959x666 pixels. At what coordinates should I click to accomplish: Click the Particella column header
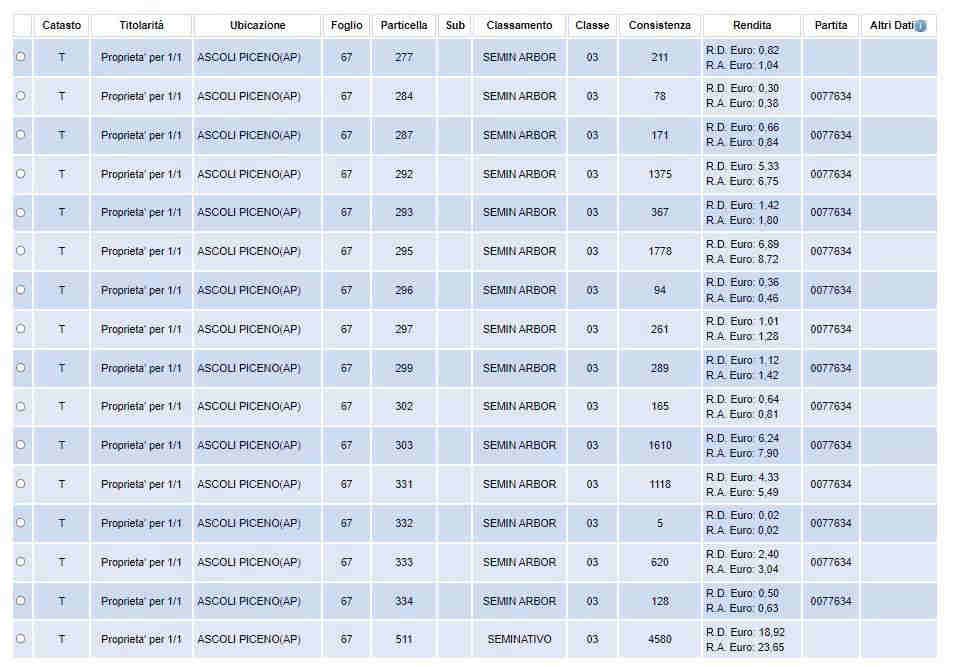tap(404, 26)
